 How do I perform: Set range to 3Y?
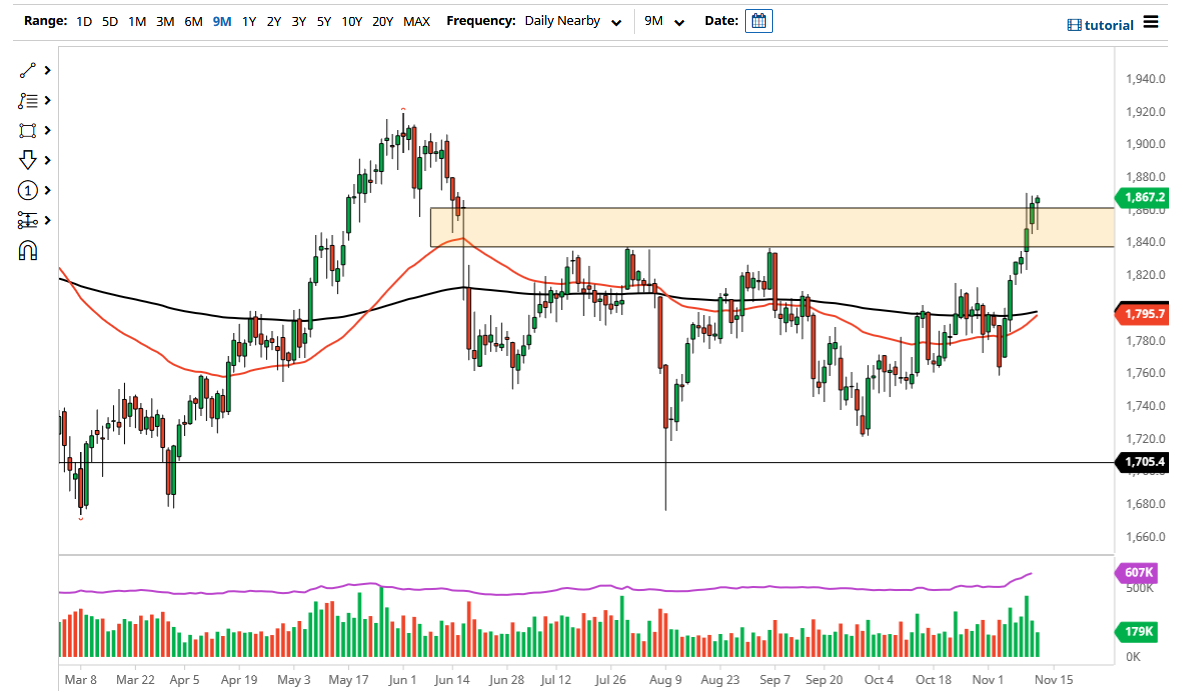click(299, 21)
